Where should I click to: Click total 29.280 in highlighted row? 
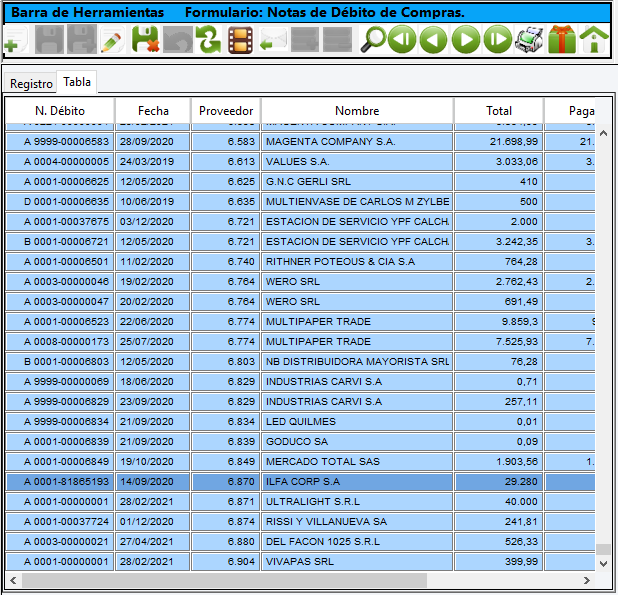499,482
